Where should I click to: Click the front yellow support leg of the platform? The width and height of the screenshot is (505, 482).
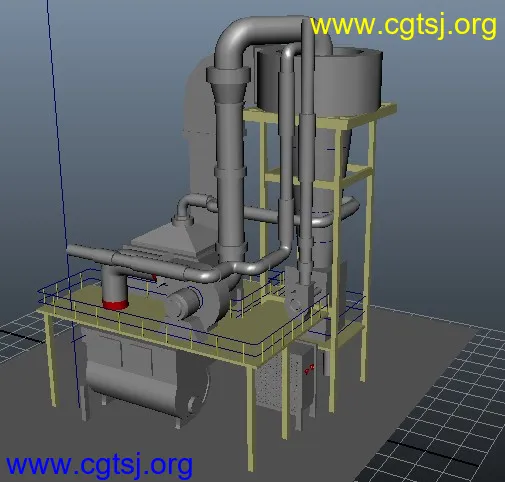[x=251, y=417]
